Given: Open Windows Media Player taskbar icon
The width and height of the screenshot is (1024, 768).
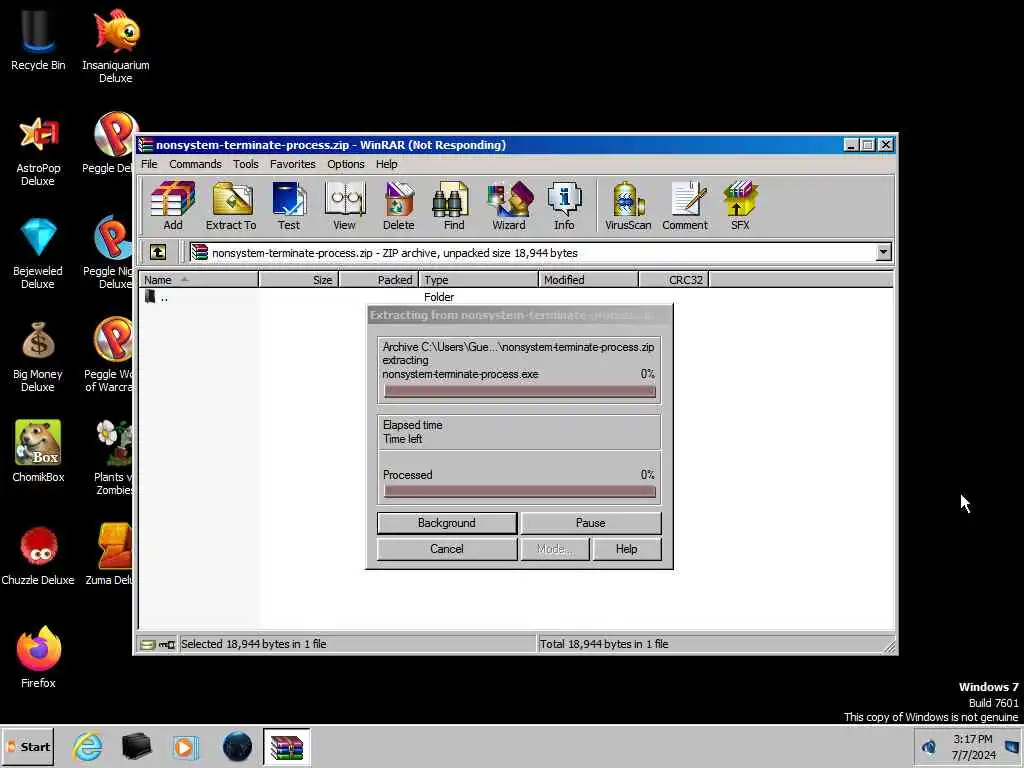Looking at the screenshot, I should 185,746.
